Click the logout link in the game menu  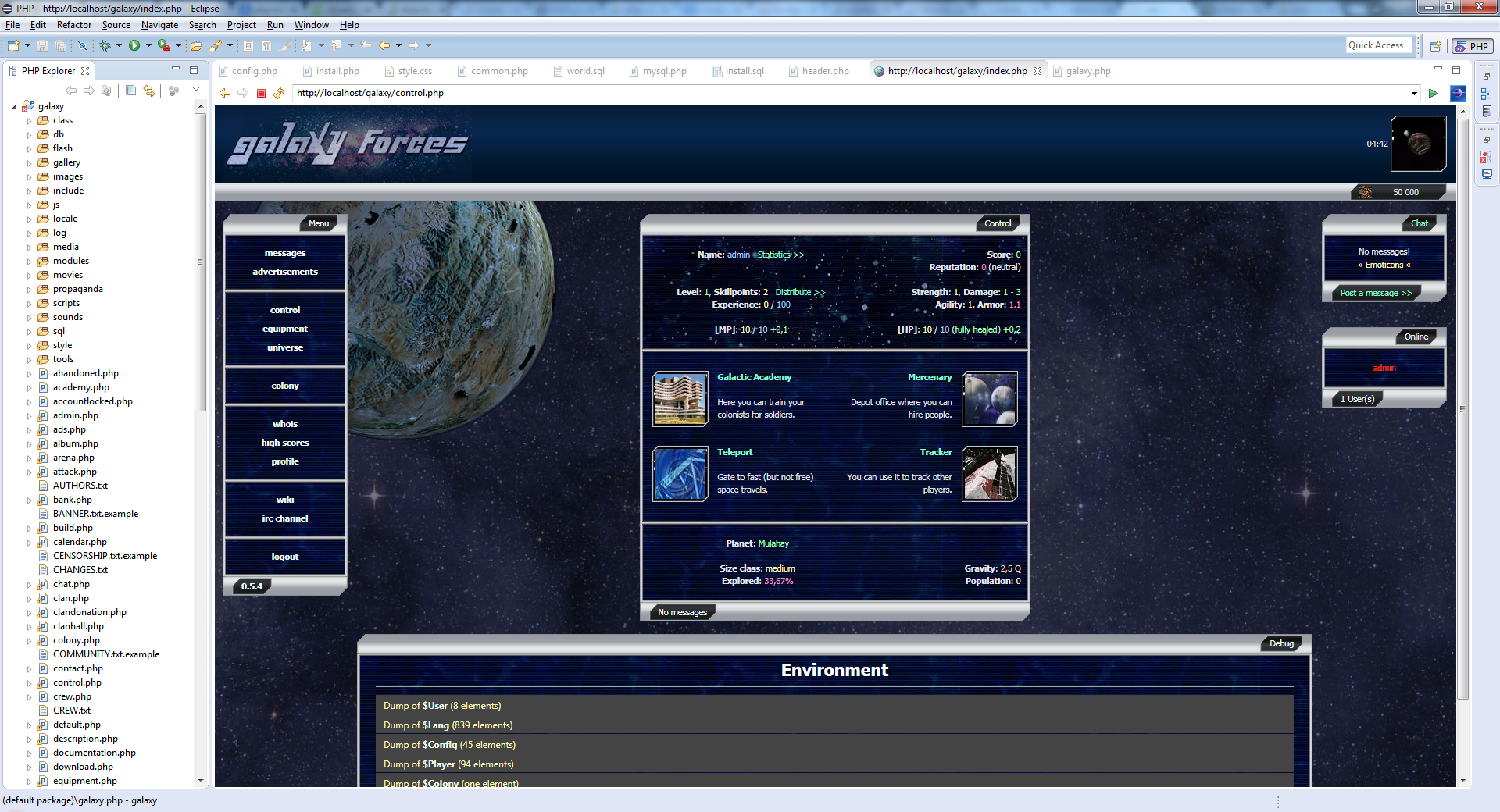(x=284, y=556)
